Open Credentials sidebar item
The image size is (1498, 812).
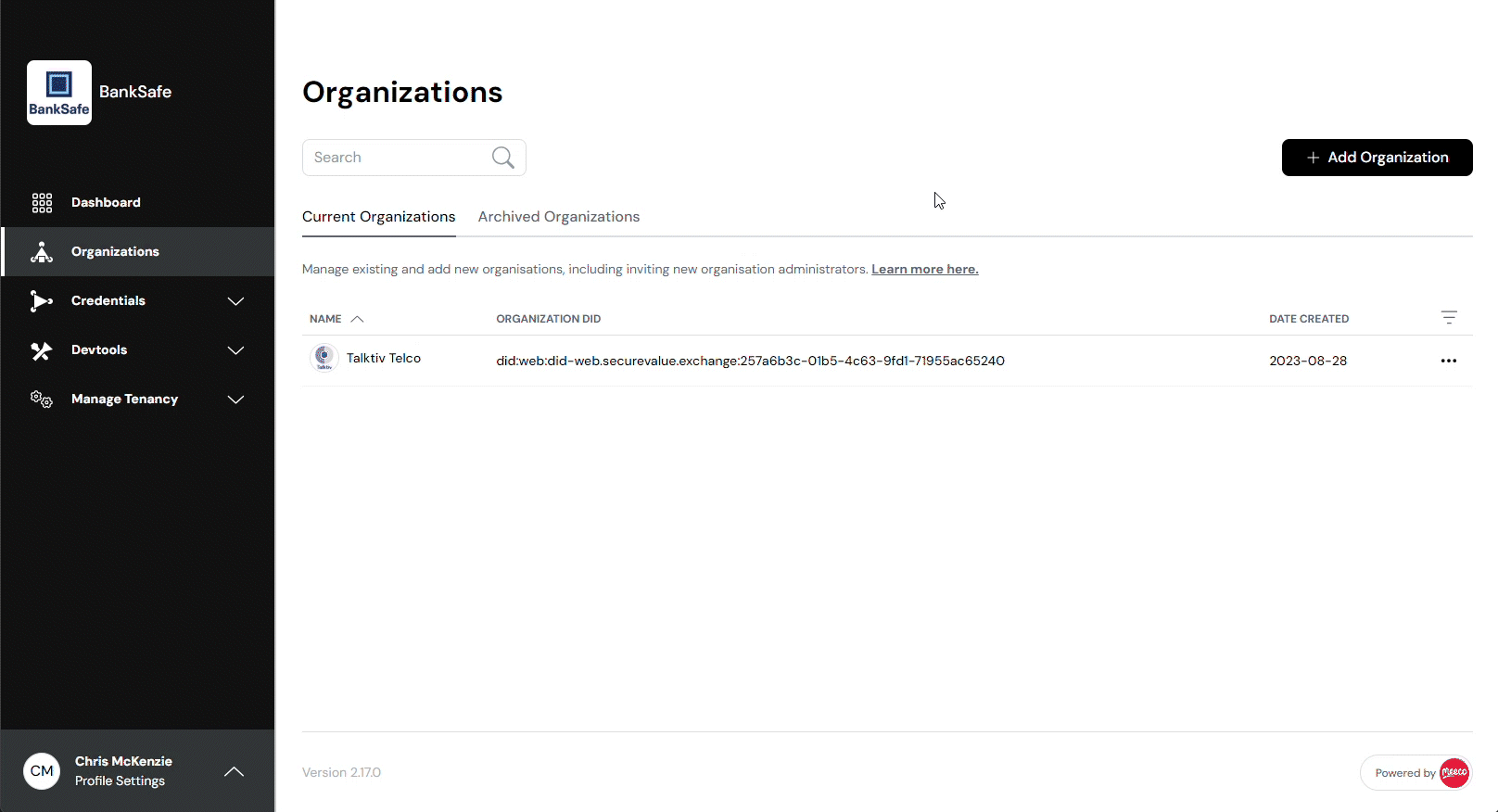[x=137, y=300]
